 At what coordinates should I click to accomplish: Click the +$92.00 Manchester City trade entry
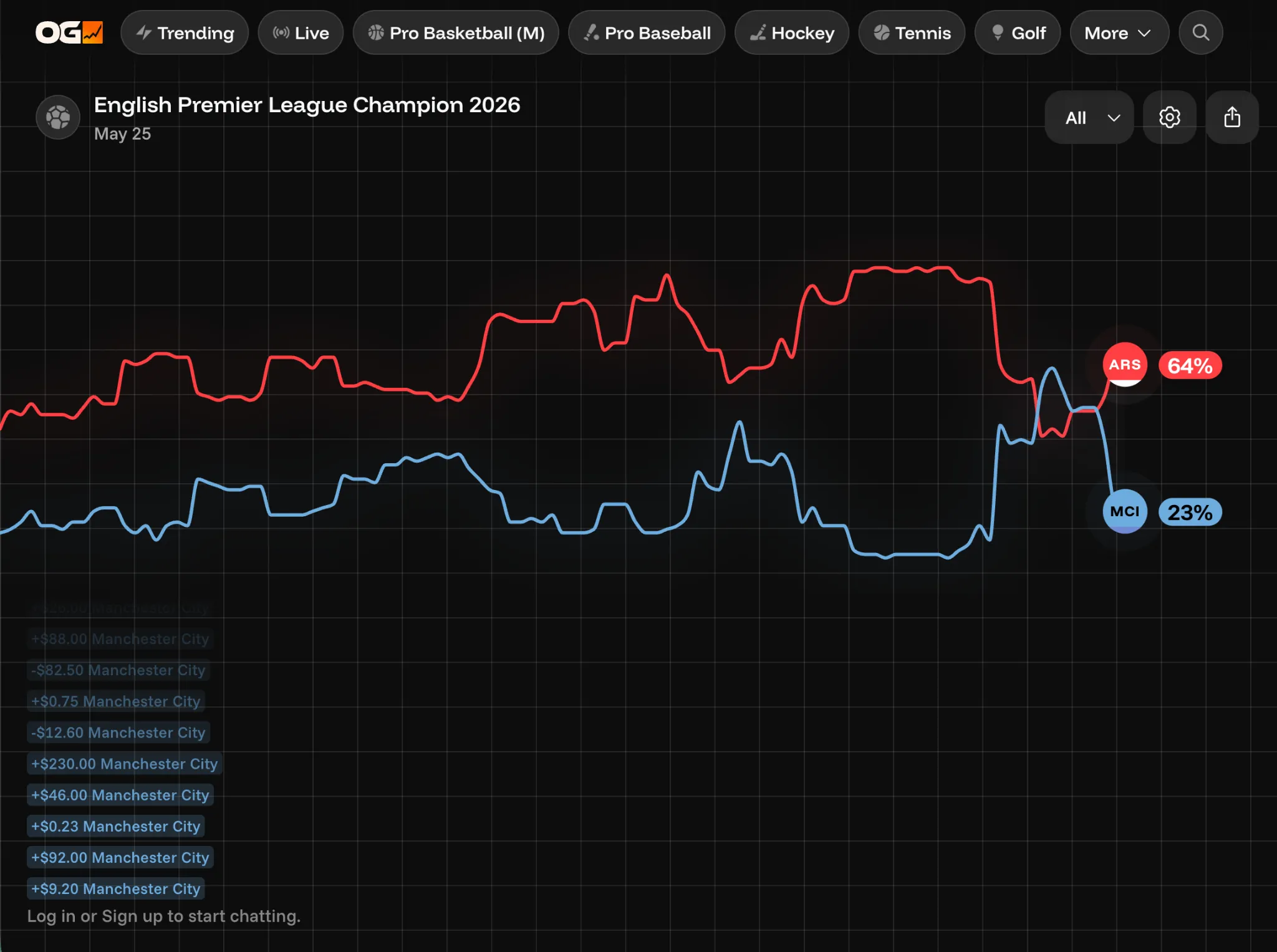(x=120, y=857)
